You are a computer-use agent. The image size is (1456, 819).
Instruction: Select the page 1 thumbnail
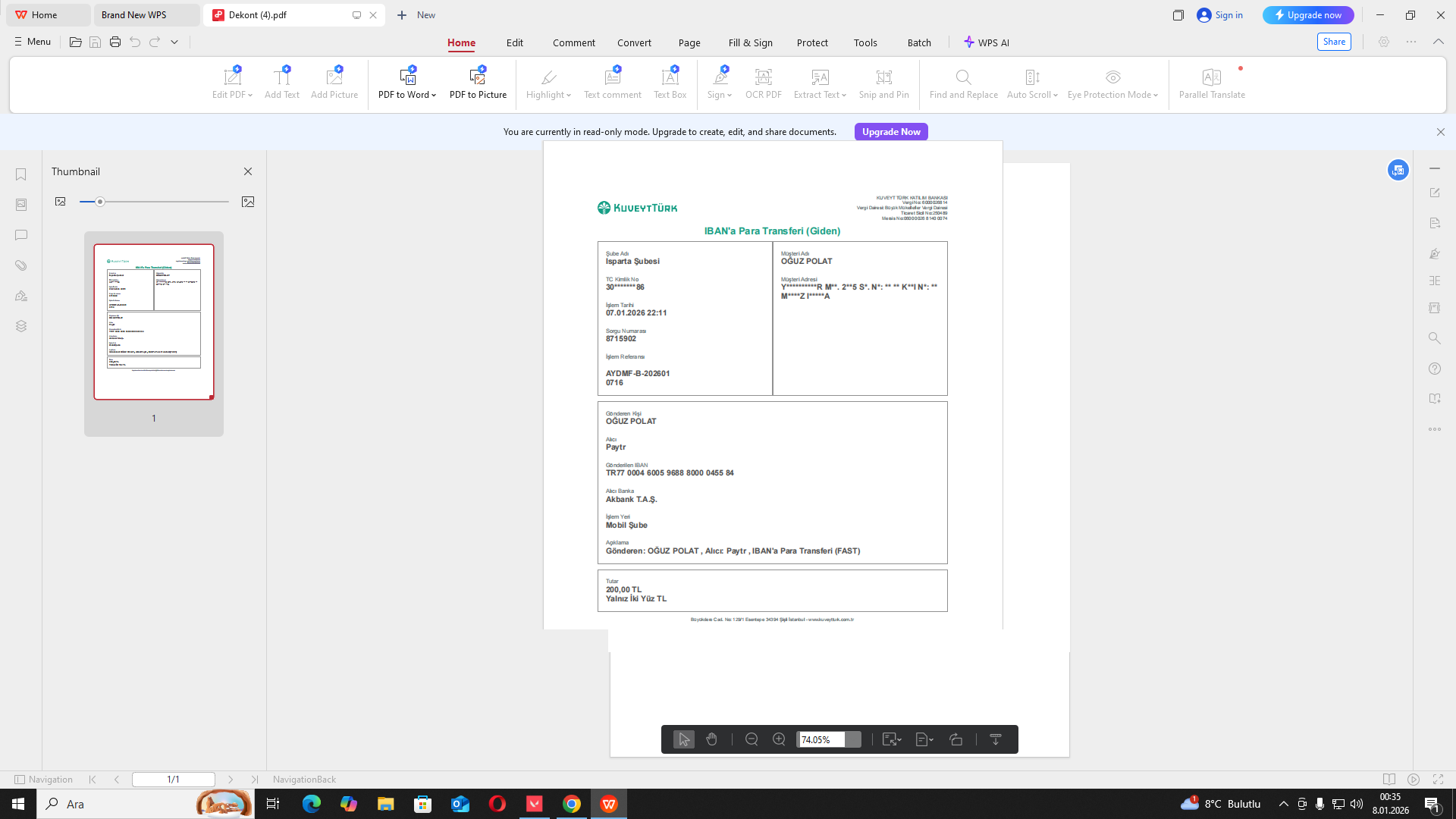coord(154,322)
